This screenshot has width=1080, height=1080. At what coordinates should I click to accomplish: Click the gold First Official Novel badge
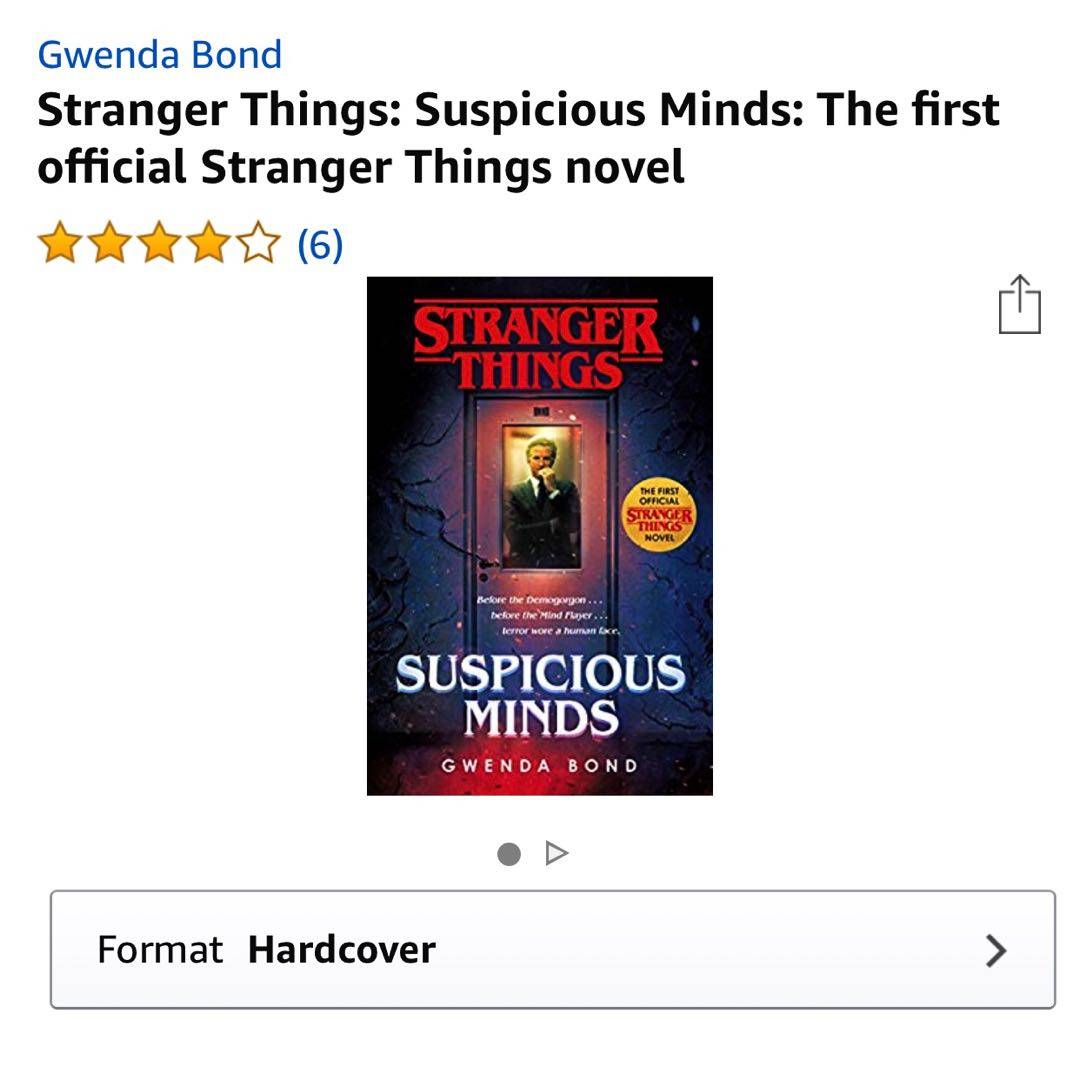pyautogui.click(x=659, y=516)
